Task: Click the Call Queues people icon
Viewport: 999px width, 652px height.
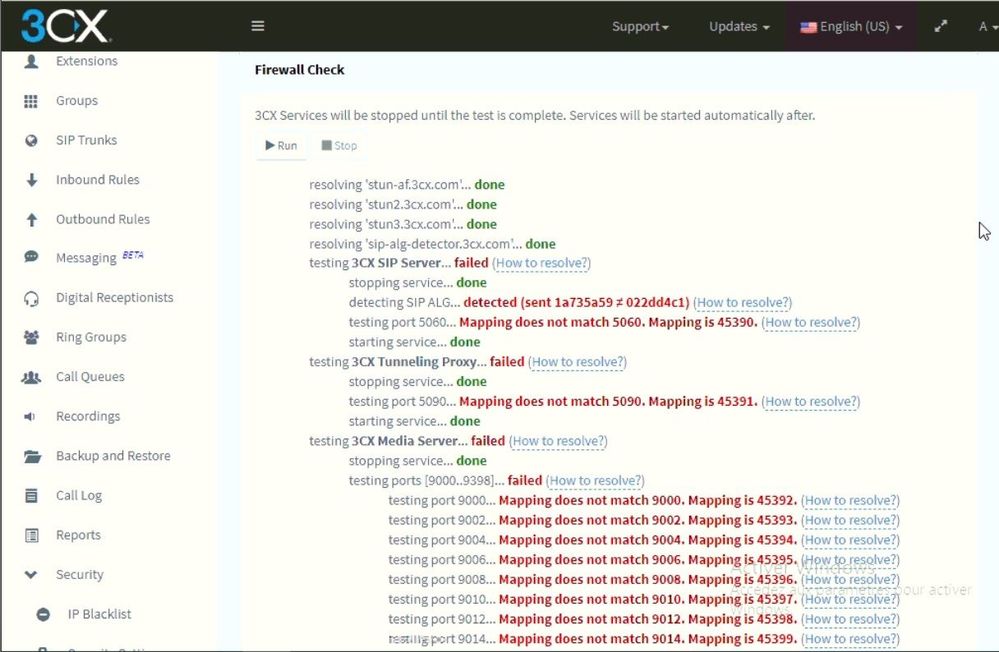Action: tap(31, 377)
